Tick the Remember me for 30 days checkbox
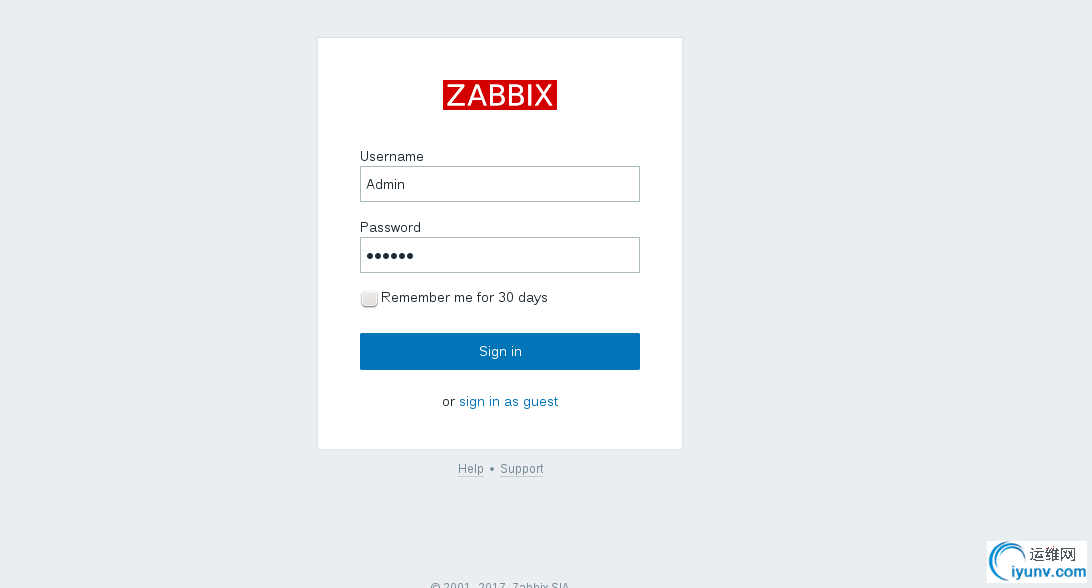The image size is (1092, 588). pyautogui.click(x=369, y=298)
